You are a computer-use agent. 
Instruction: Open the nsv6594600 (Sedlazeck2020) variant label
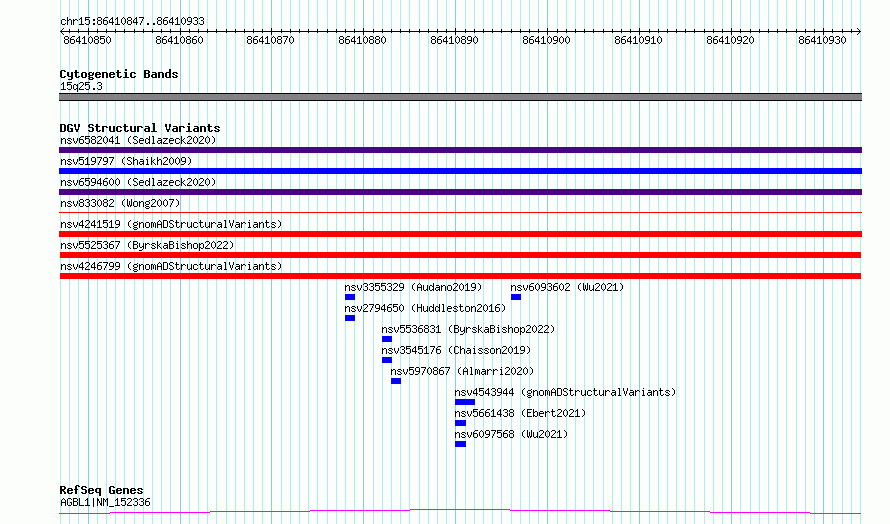coord(138,182)
